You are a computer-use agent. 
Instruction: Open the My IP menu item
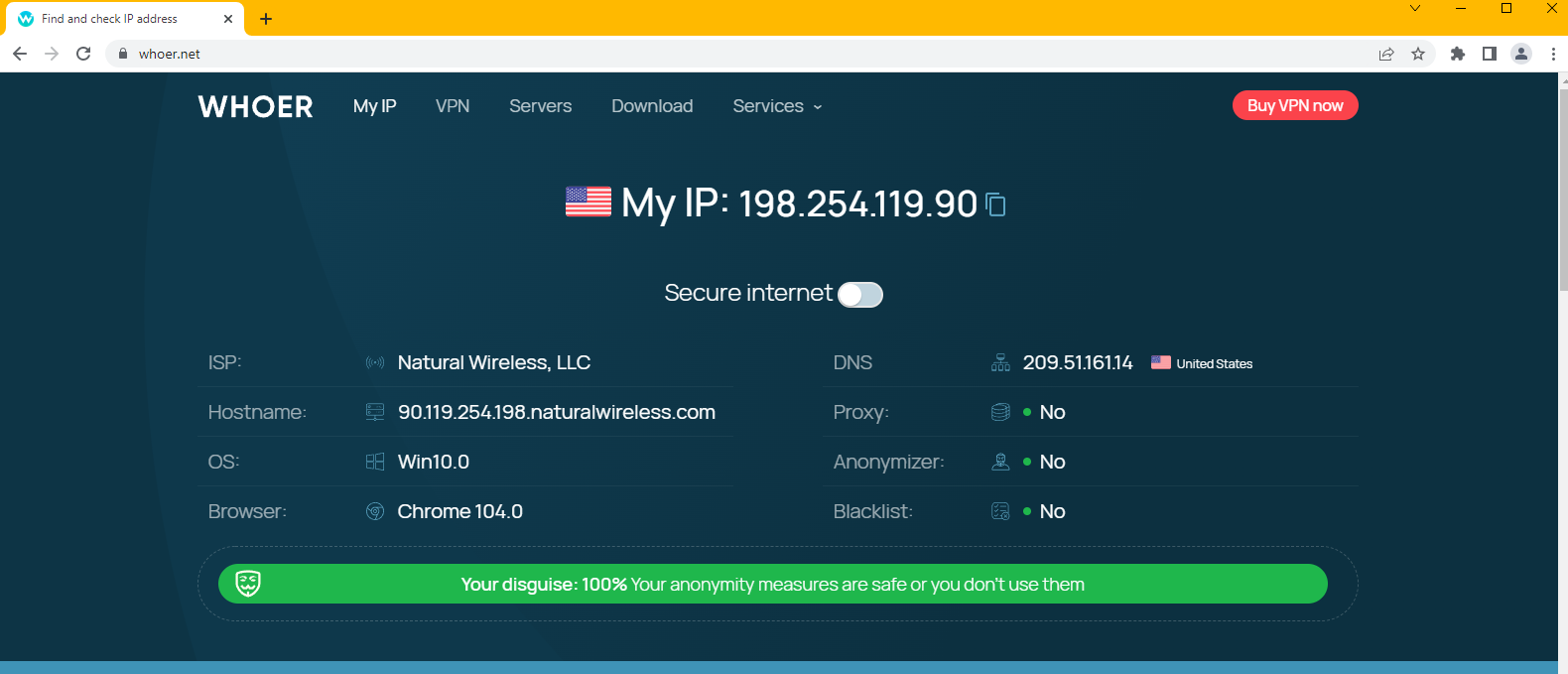click(375, 106)
